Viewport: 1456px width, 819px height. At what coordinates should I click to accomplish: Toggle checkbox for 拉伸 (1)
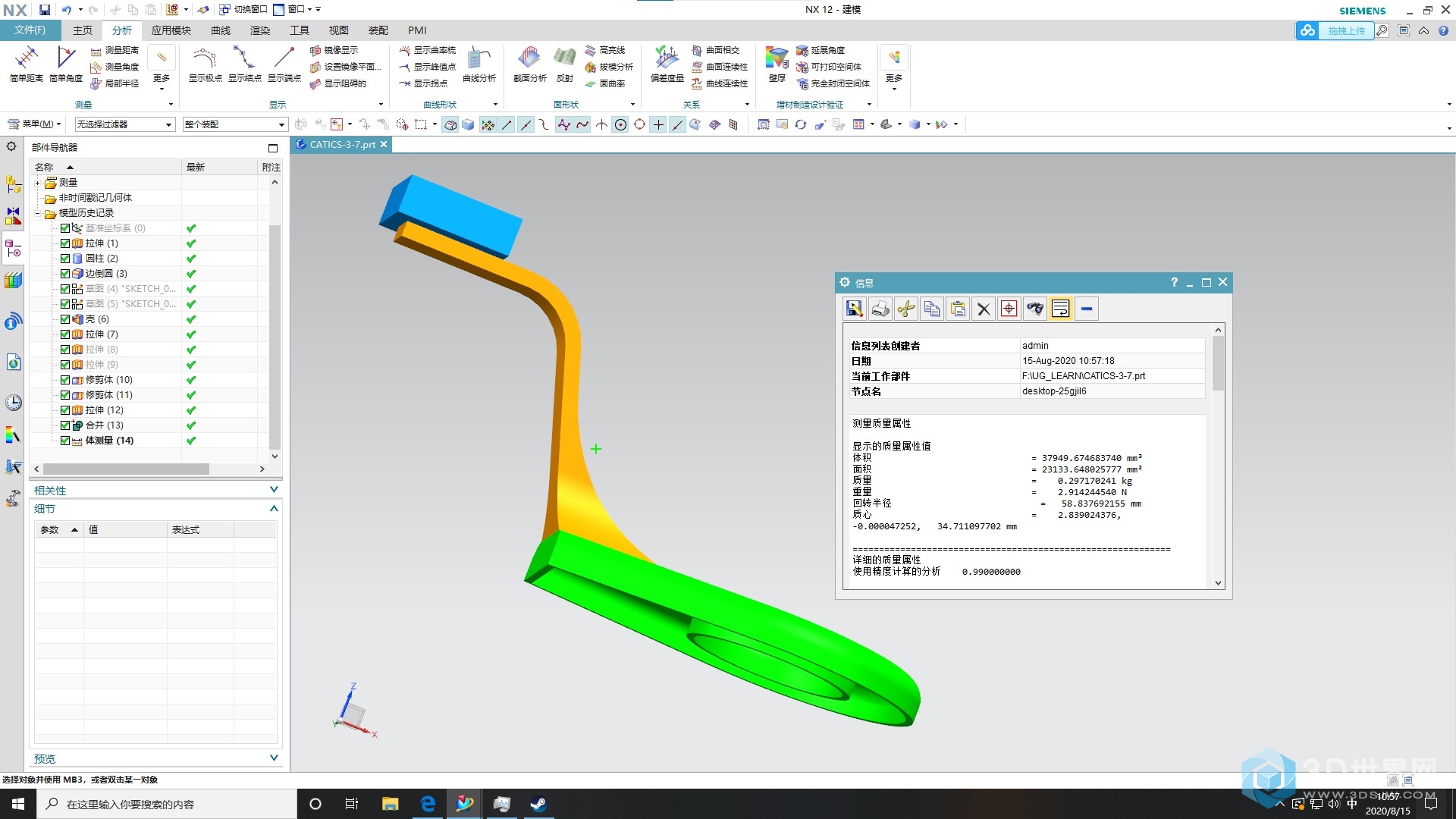pos(65,243)
